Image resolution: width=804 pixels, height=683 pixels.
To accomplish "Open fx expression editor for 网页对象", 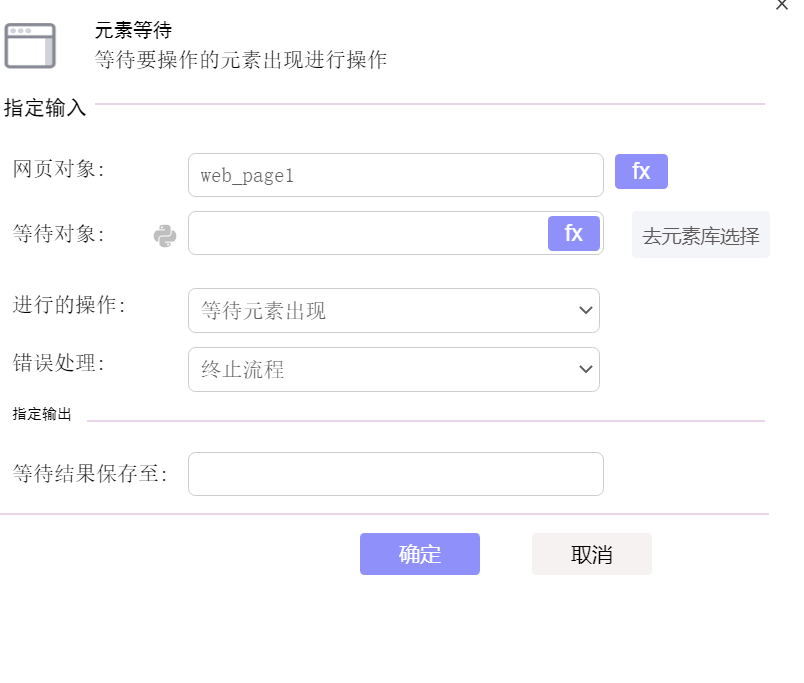I will [x=641, y=171].
